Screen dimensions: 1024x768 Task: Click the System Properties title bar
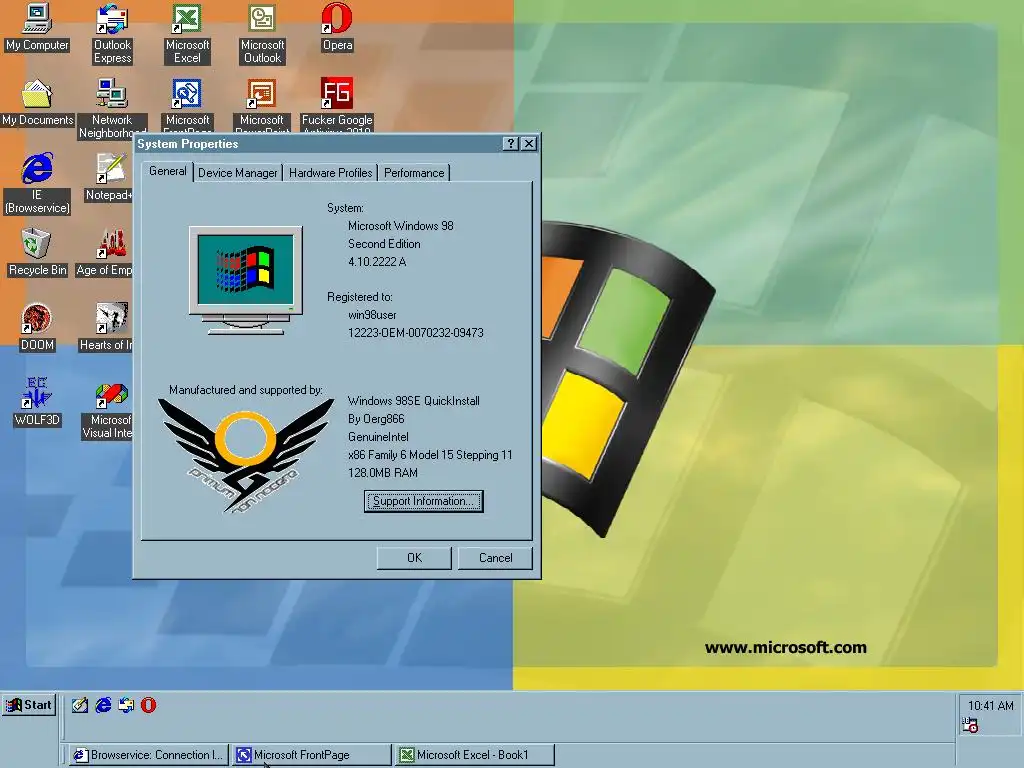pos(319,144)
